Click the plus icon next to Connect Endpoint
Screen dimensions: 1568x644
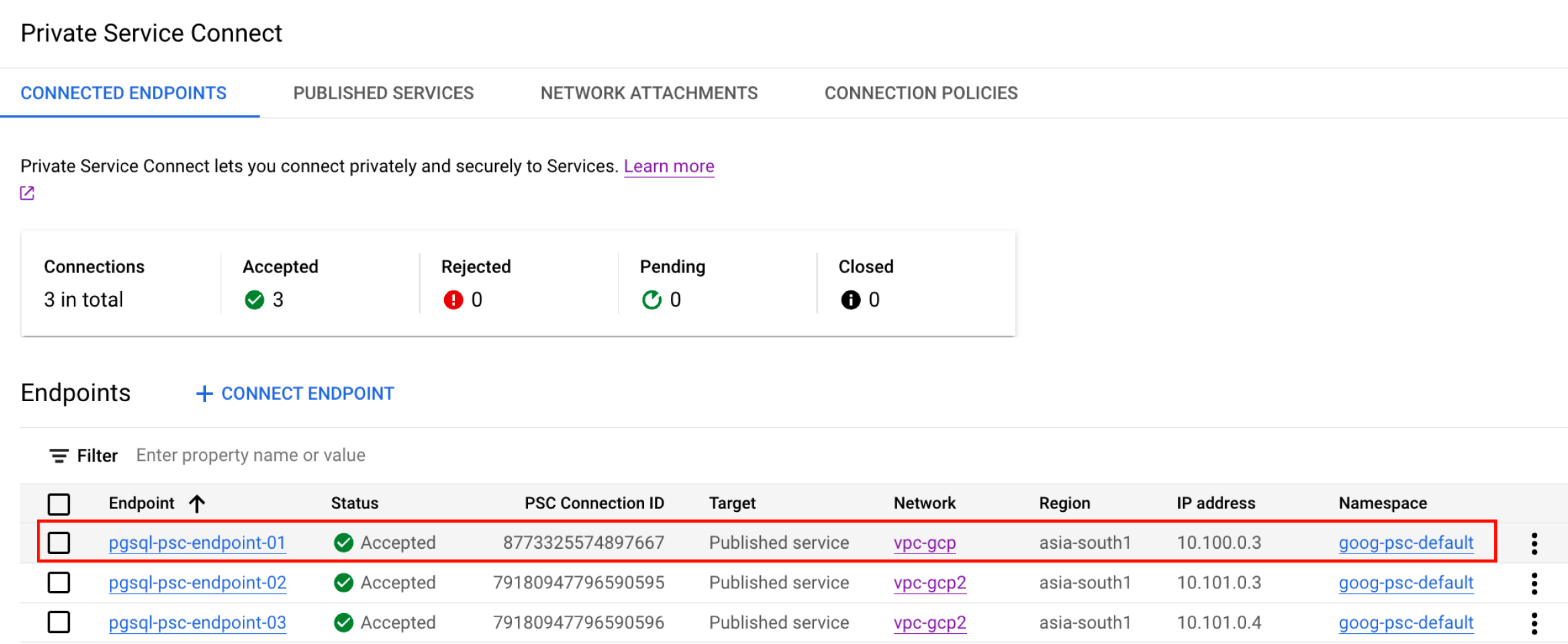tap(204, 393)
